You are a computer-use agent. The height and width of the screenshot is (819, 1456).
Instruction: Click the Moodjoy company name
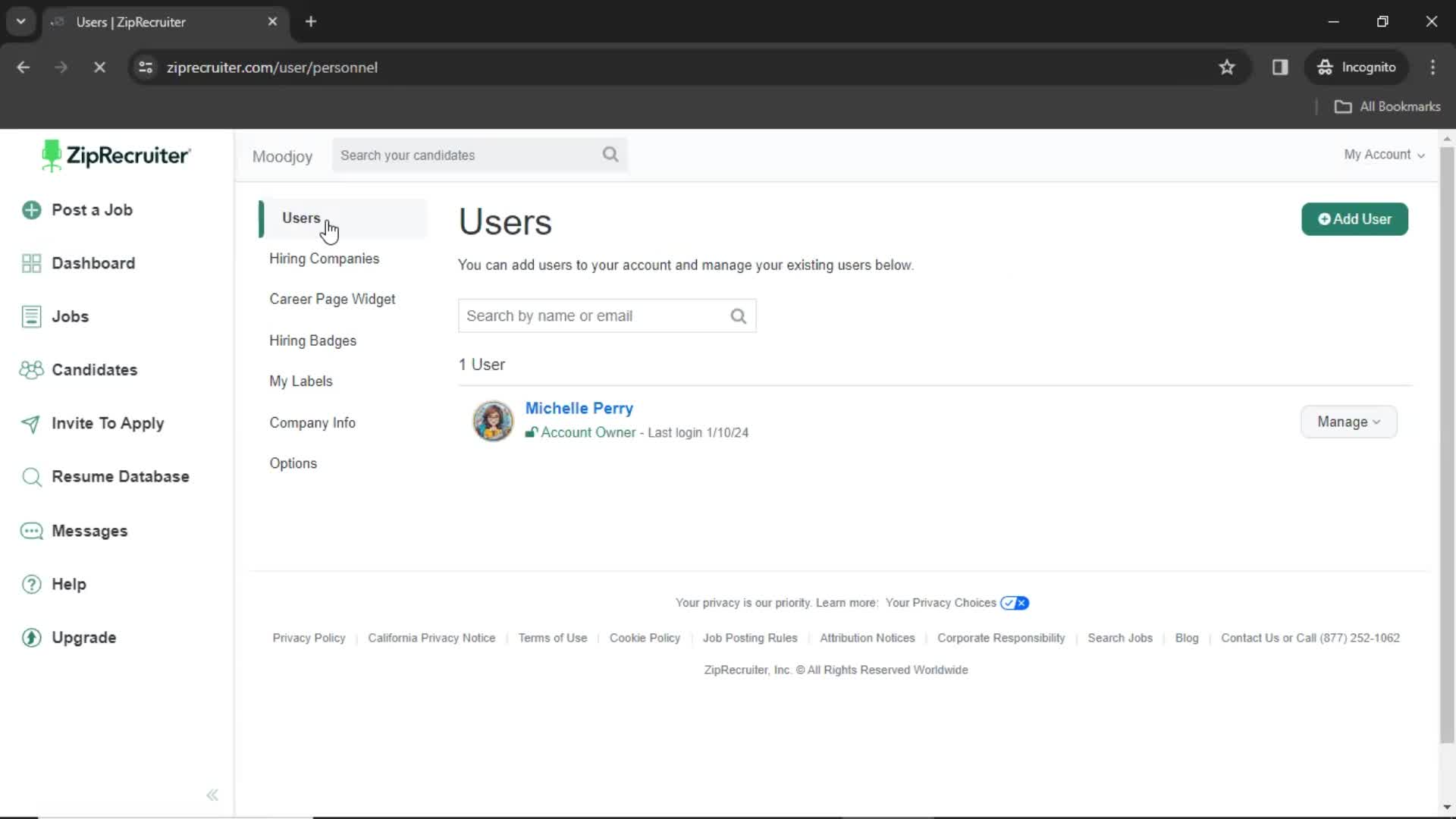pyautogui.click(x=282, y=156)
